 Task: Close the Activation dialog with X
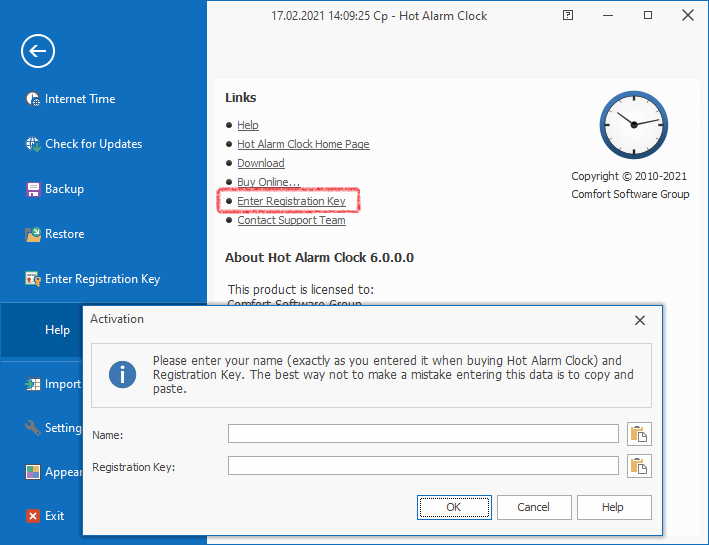point(639,321)
